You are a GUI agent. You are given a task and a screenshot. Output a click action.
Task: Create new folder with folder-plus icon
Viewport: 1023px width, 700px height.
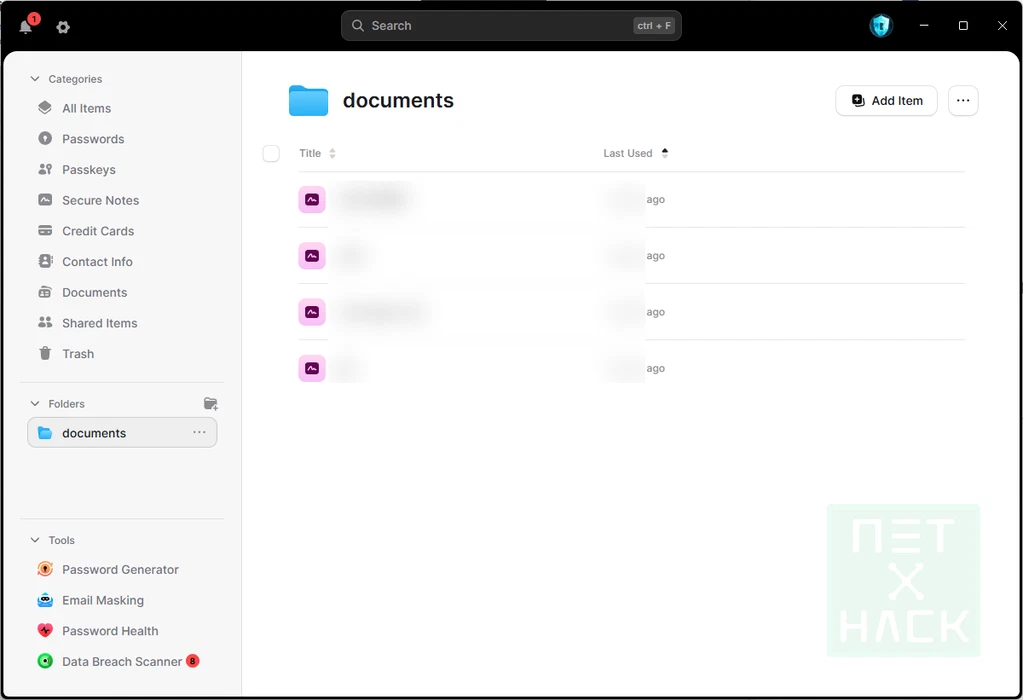click(210, 404)
